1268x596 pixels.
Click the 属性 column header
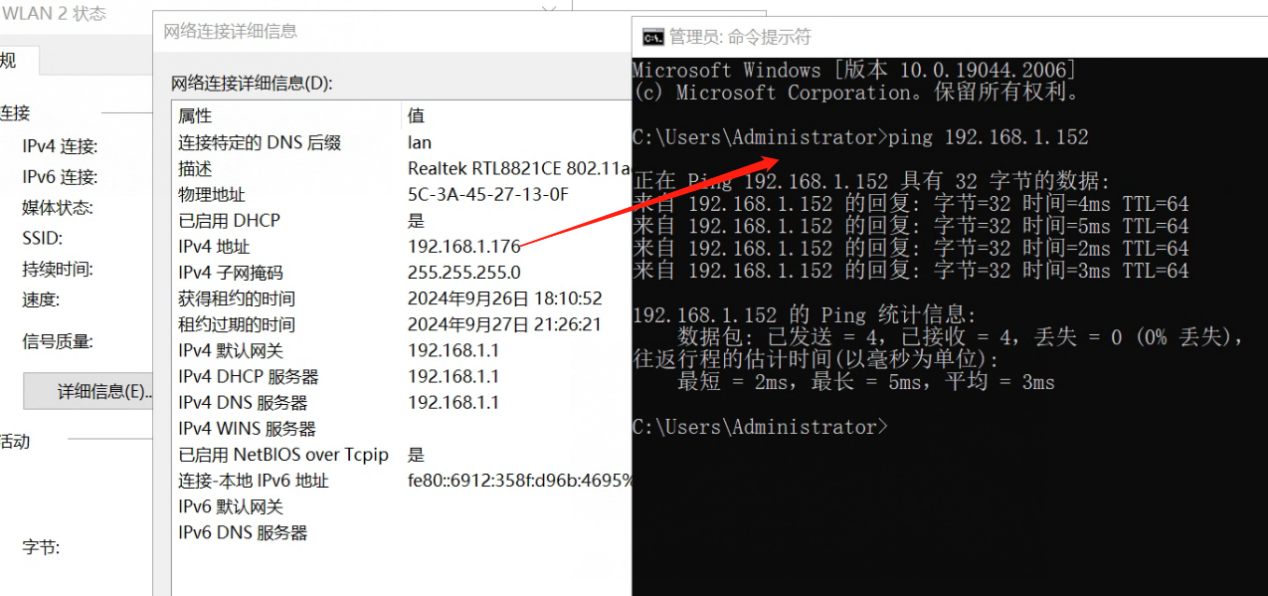click(195, 116)
